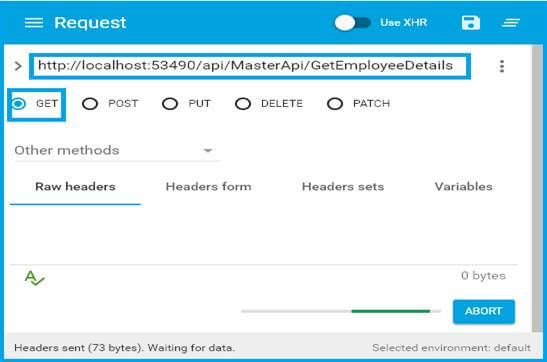This screenshot has width=547, height=362.
Task: Select the PUT method radio button
Action: (170, 104)
